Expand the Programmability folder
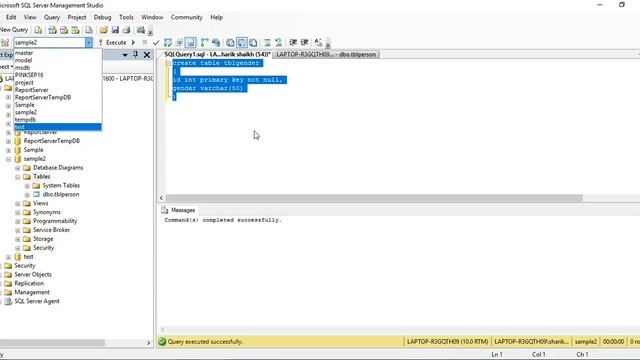 (18, 222)
